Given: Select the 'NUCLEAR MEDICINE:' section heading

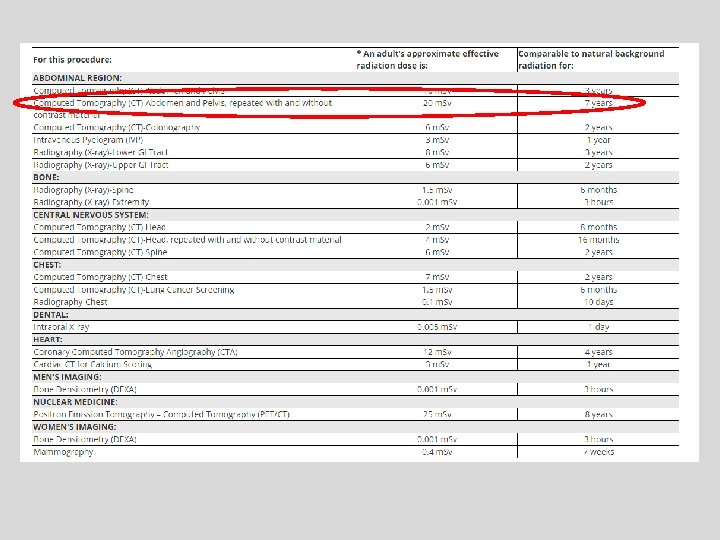Looking at the screenshot, I should tap(75, 402).
